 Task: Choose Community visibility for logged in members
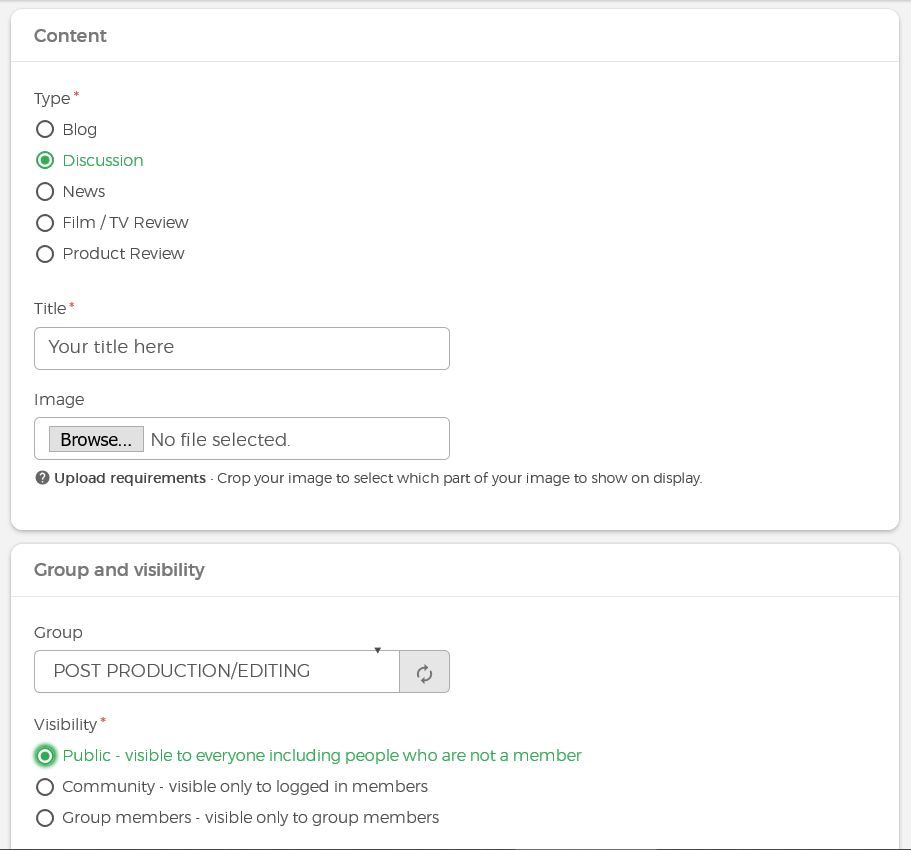[x=45, y=787]
